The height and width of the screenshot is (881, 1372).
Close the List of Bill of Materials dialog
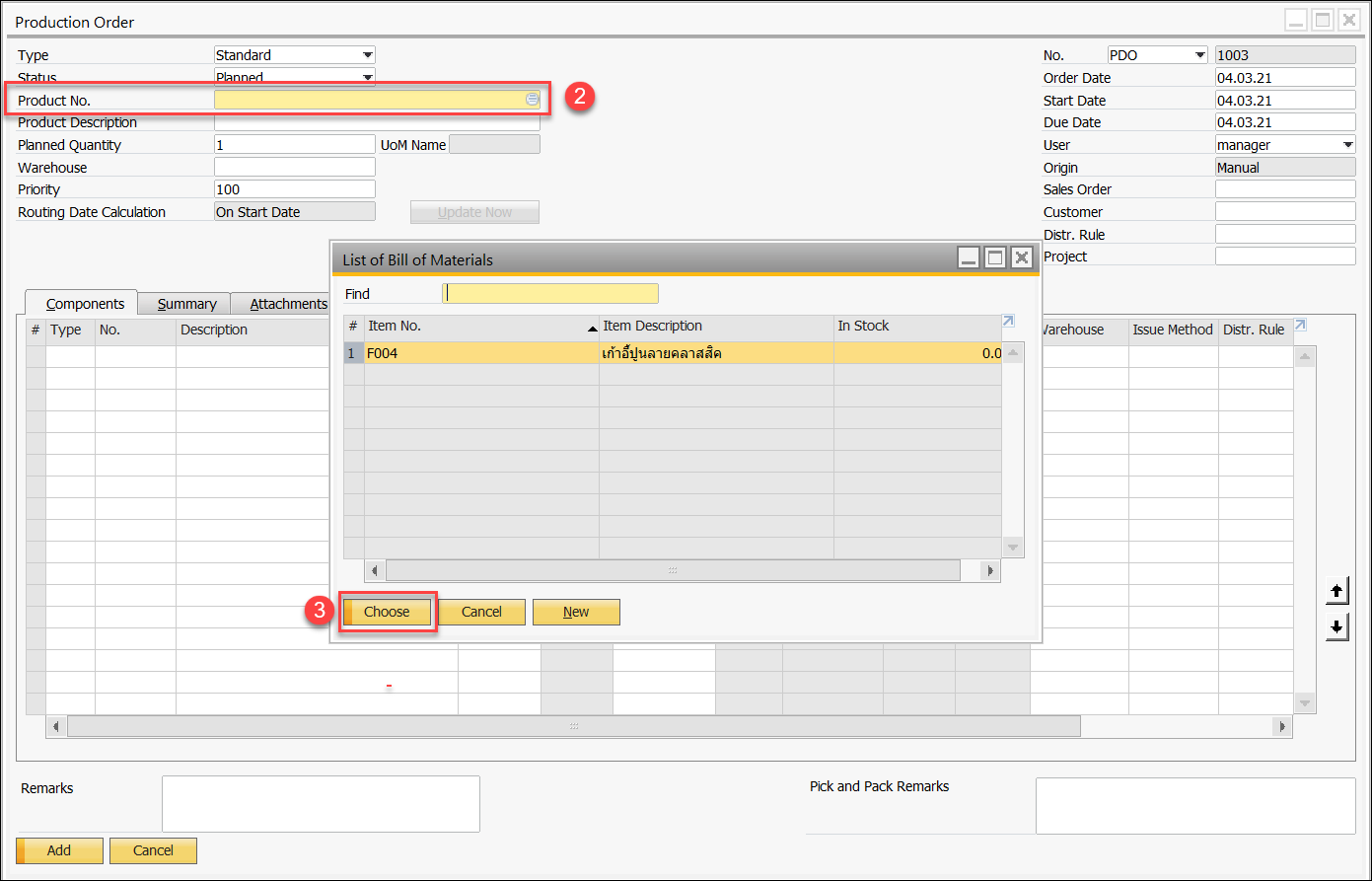click(1022, 258)
